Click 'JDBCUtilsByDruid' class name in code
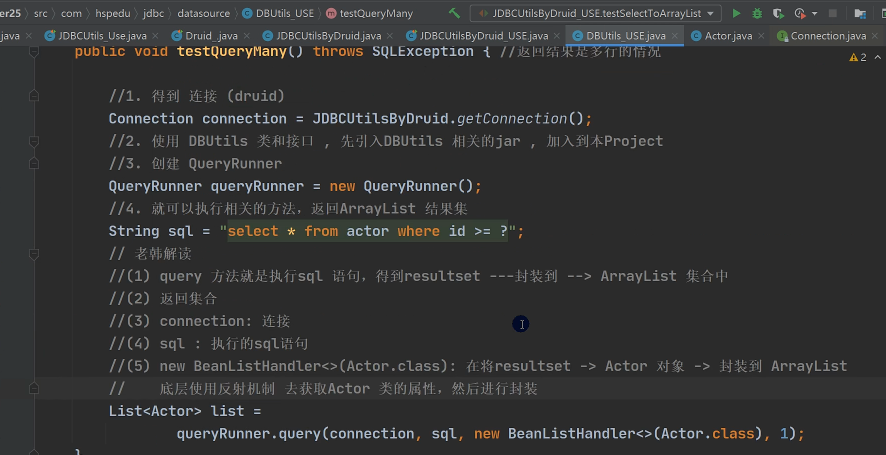 click(x=380, y=119)
